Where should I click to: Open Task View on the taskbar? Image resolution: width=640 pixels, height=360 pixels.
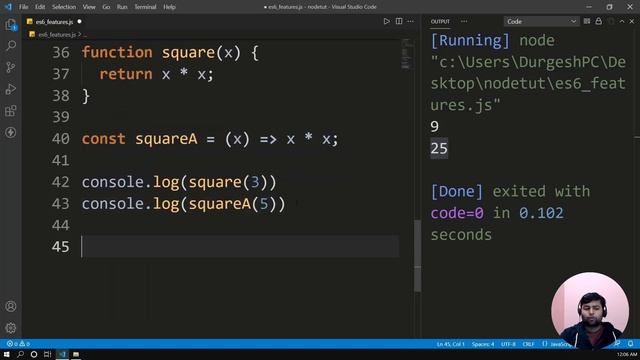[47, 354]
